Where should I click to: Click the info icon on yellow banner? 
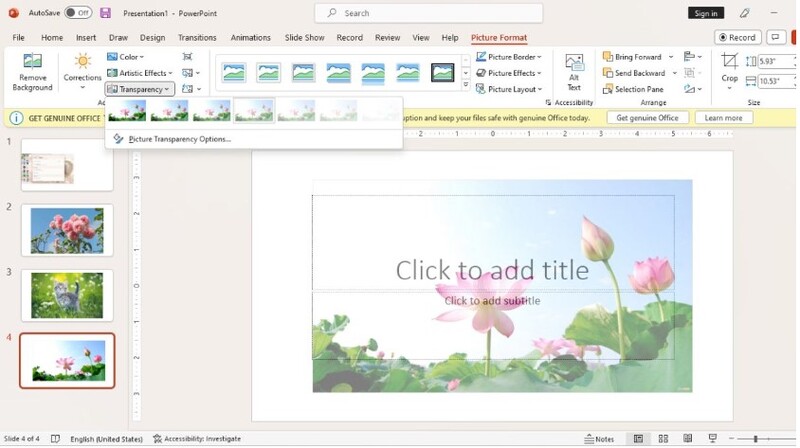tap(16, 118)
